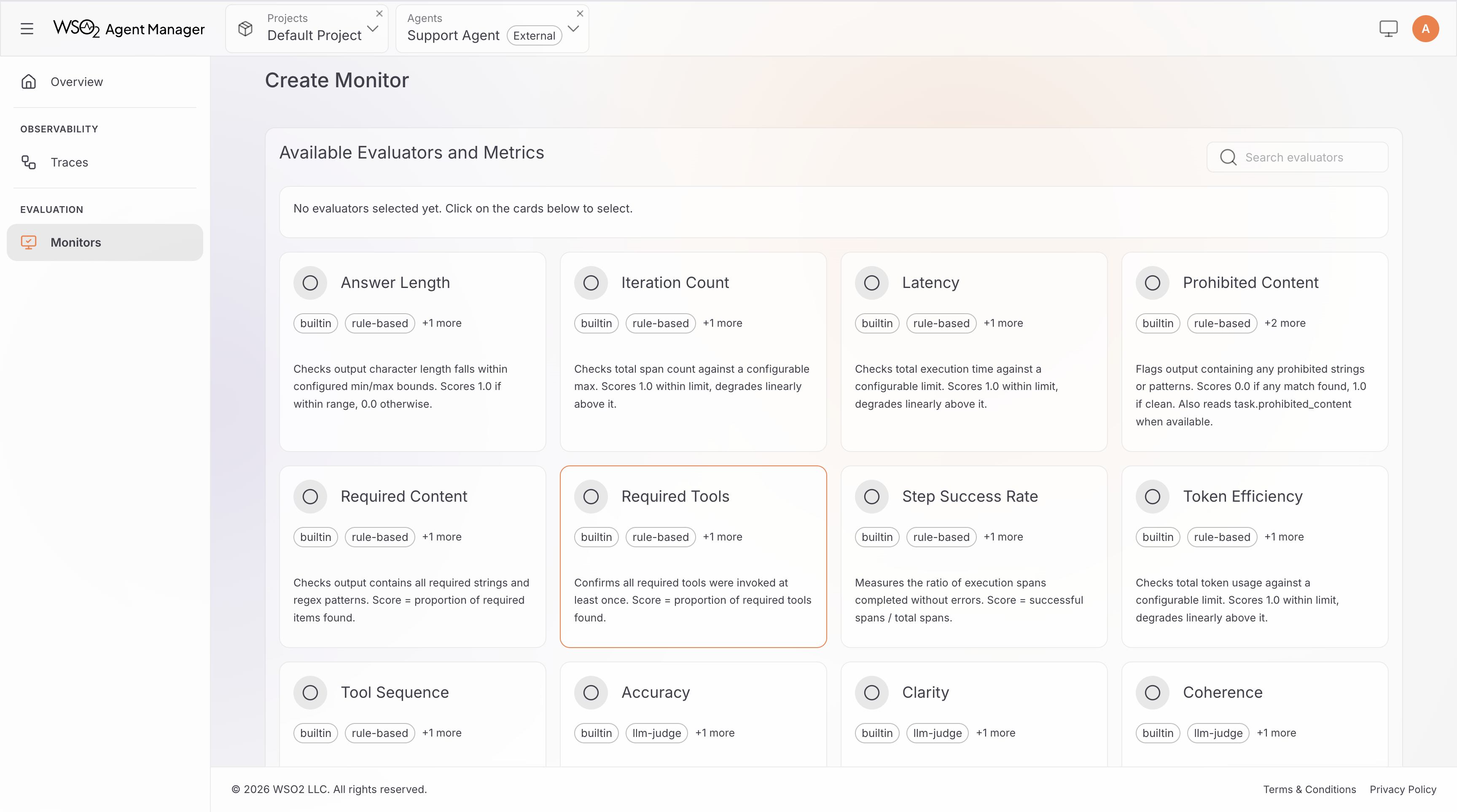Select the Required Tools evaluator radio
The image size is (1457, 812).
click(591, 497)
